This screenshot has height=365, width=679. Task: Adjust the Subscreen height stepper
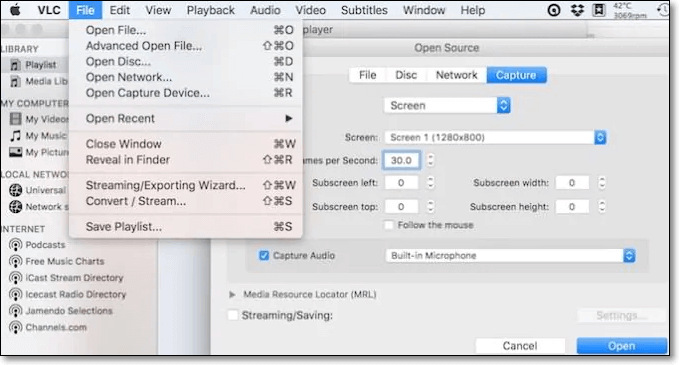point(601,207)
